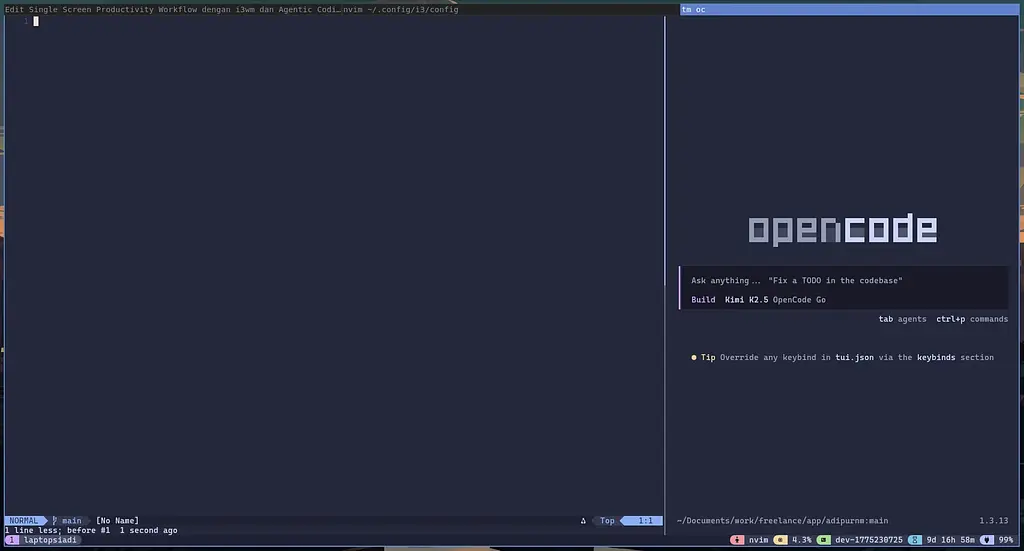
Task: Click the yellow Tip bullet dot
Action: click(694, 357)
